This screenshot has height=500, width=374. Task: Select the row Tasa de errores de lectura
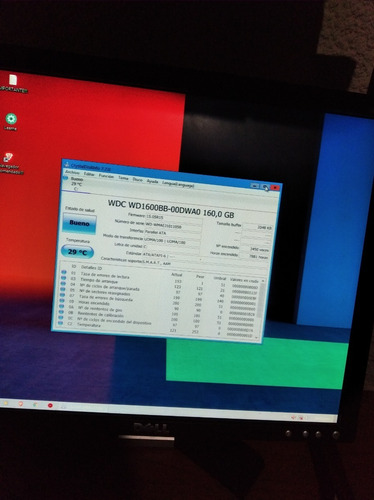tap(160, 279)
